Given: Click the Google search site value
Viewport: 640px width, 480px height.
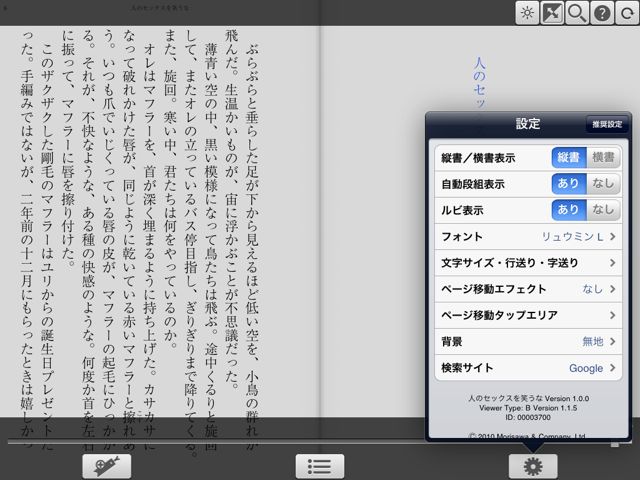Looking at the screenshot, I should click(586, 368).
